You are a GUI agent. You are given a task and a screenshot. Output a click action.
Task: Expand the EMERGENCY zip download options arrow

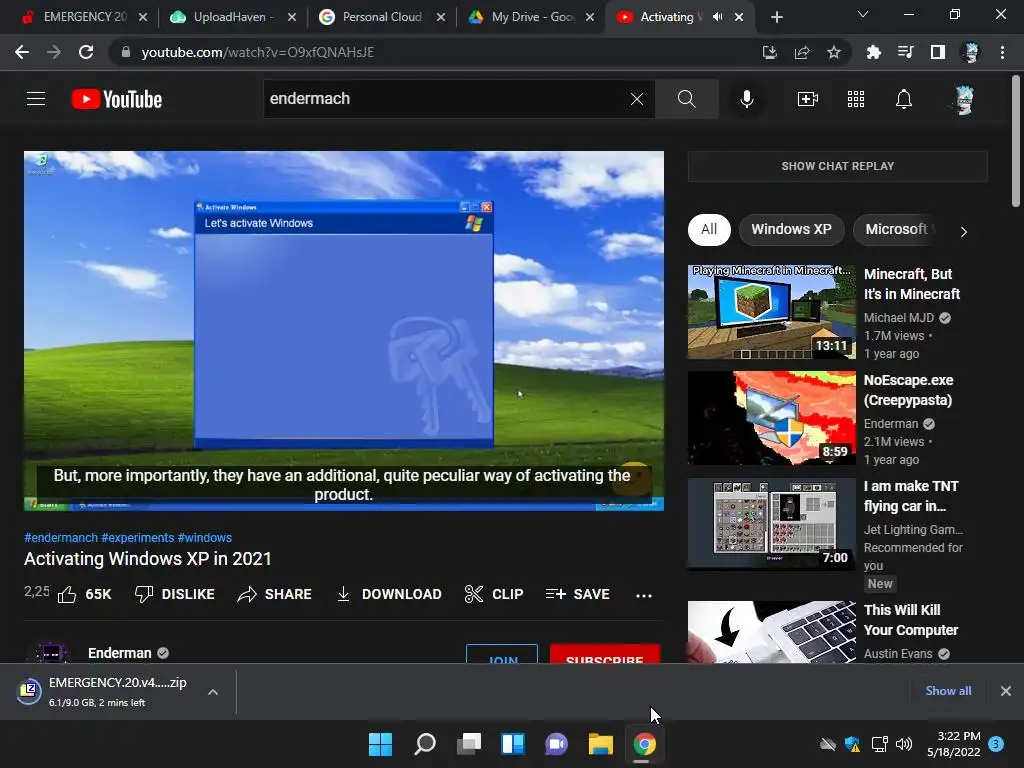pyautogui.click(x=213, y=692)
